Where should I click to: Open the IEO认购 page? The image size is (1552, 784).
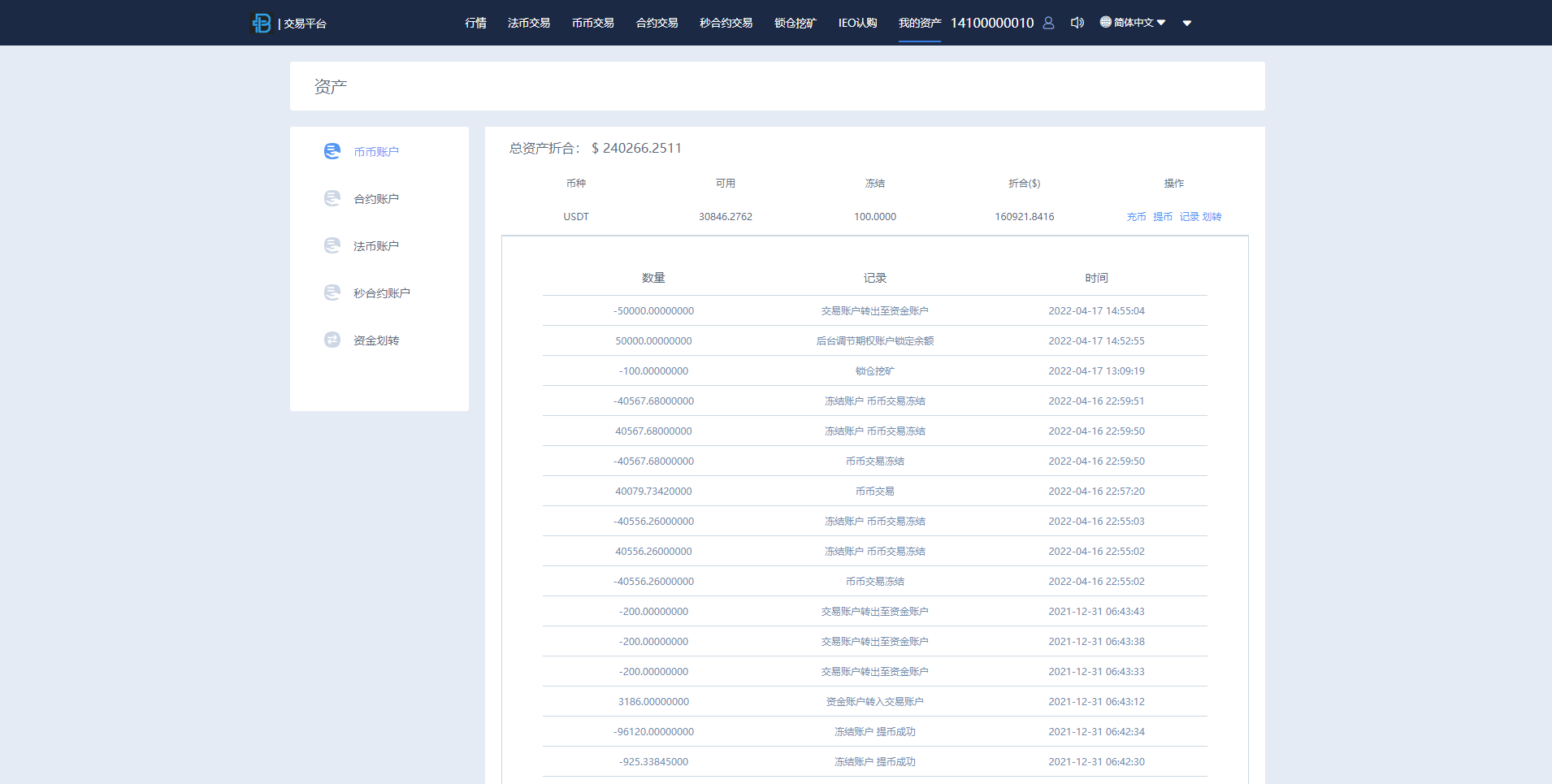857,23
